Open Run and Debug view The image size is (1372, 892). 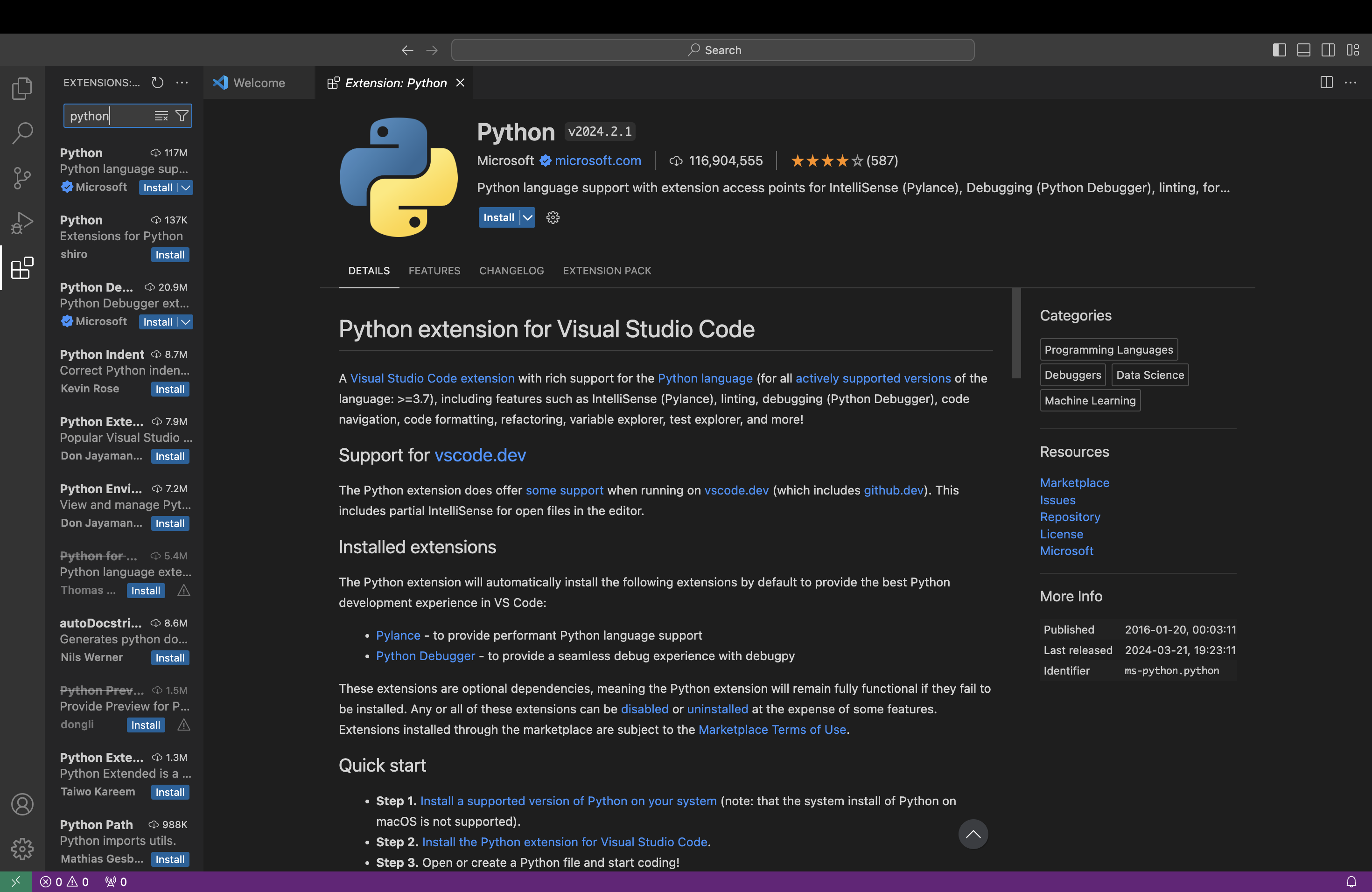(x=22, y=223)
